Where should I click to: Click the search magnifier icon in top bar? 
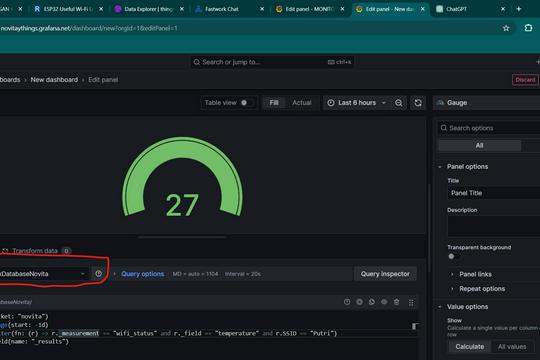point(197,62)
